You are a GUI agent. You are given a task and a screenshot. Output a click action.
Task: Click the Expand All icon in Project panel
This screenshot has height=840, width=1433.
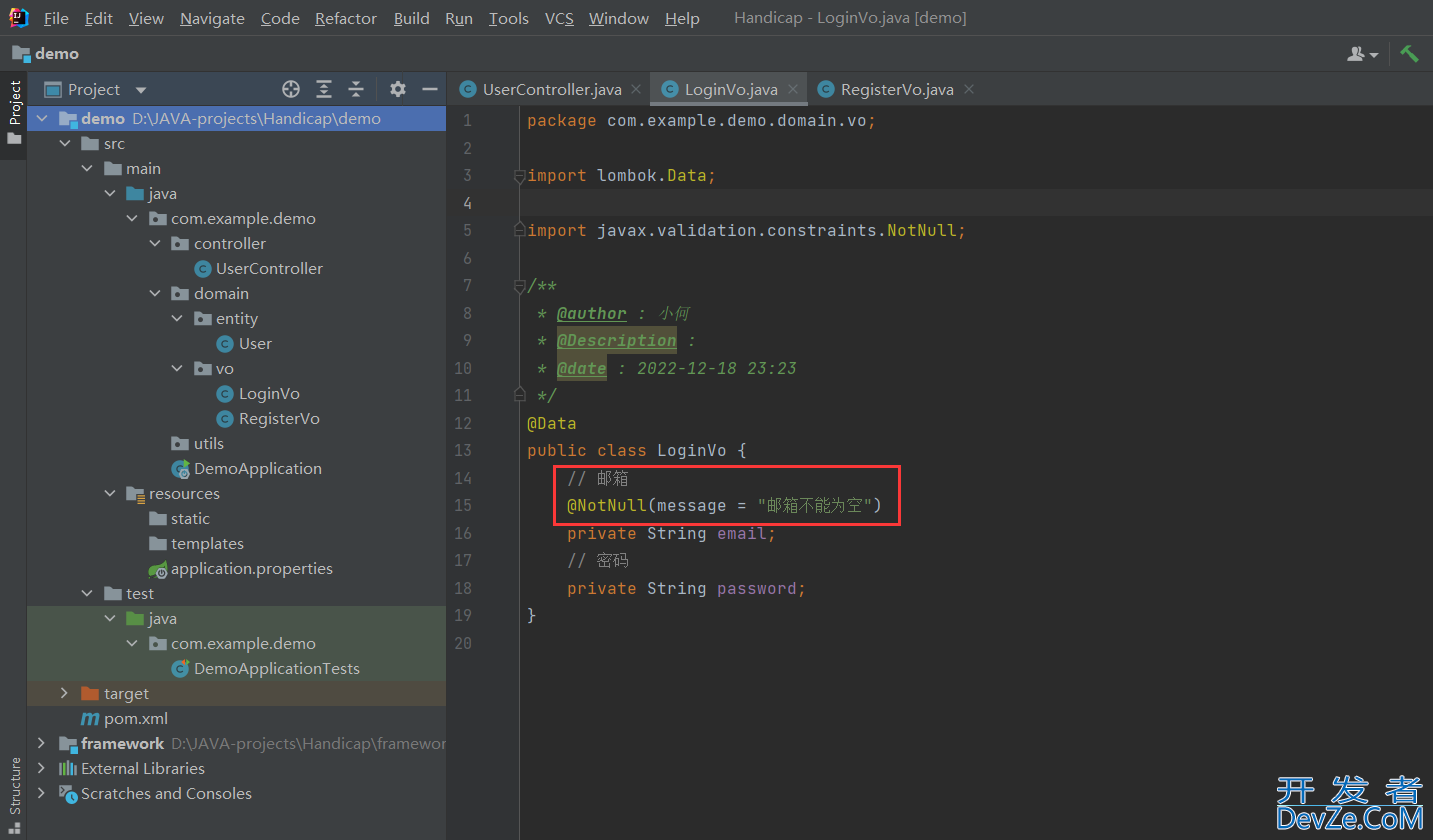[x=324, y=89]
